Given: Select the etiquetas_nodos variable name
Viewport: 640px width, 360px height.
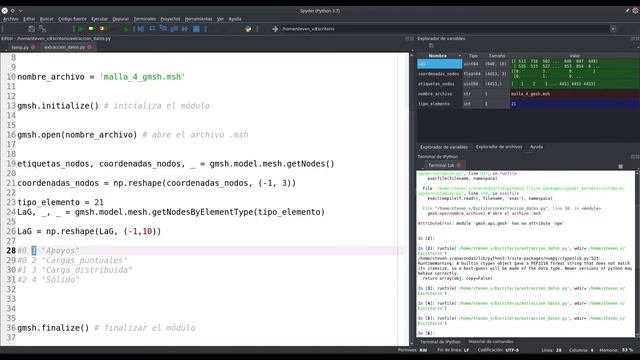Looking at the screenshot, I should pyautogui.click(x=436, y=84).
